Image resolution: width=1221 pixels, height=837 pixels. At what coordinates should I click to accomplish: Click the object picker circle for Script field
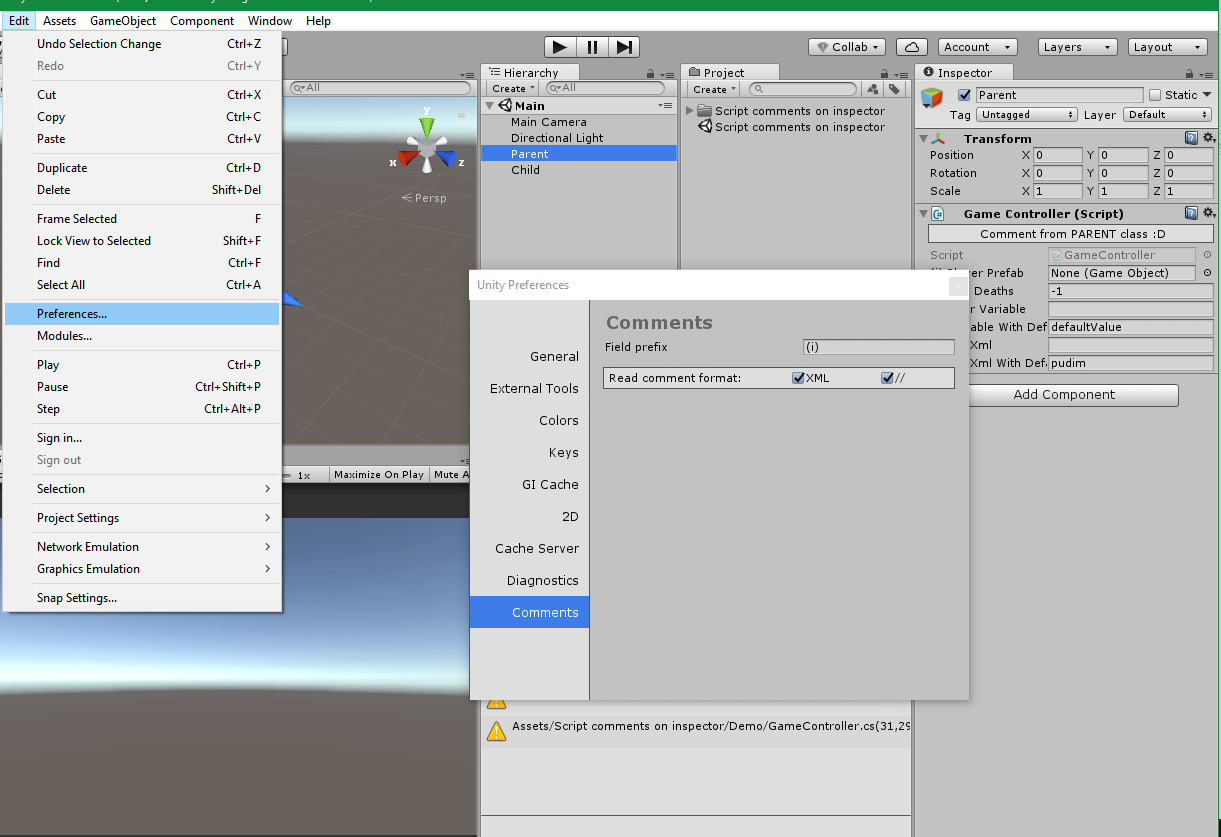(x=1207, y=255)
